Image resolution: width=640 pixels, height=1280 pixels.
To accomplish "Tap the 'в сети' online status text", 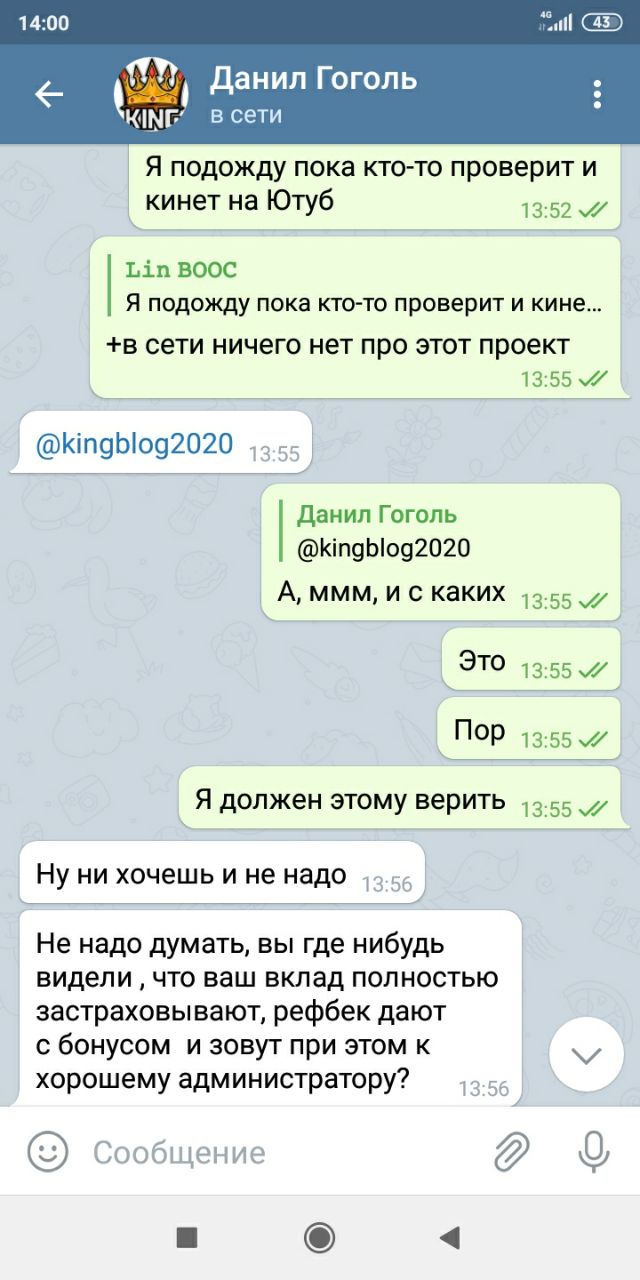I will coord(246,115).
